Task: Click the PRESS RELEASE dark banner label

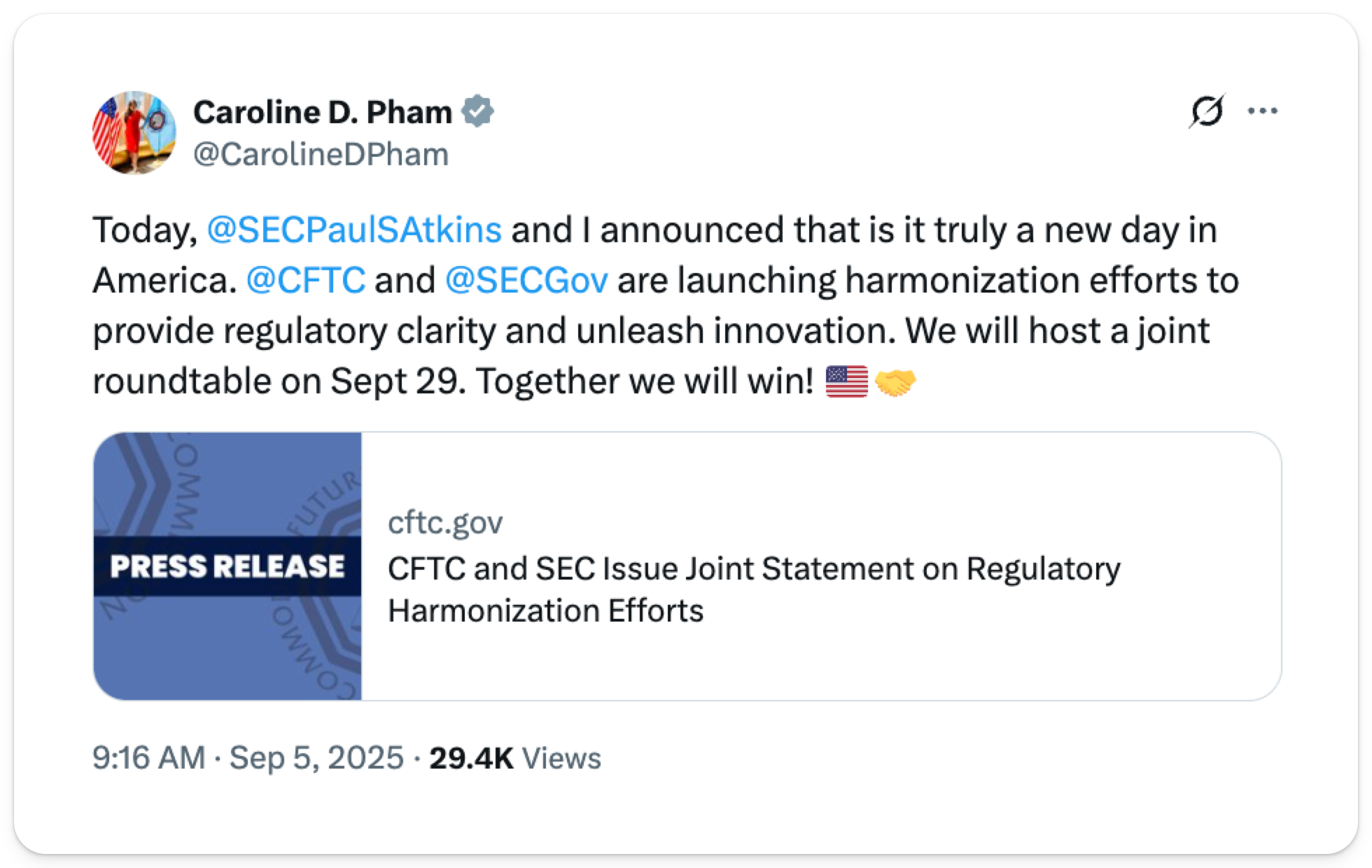Action: [x=227, y=566]
